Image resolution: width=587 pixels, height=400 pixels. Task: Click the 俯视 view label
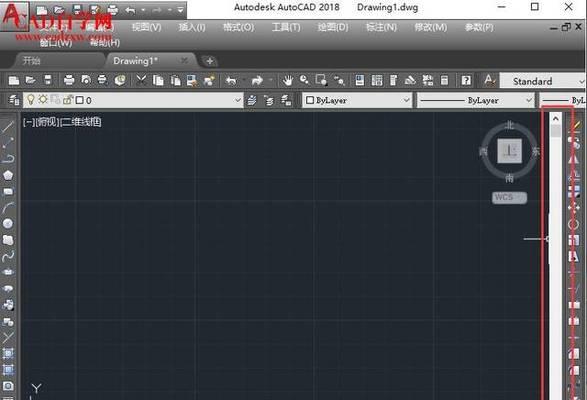point(47,122)
